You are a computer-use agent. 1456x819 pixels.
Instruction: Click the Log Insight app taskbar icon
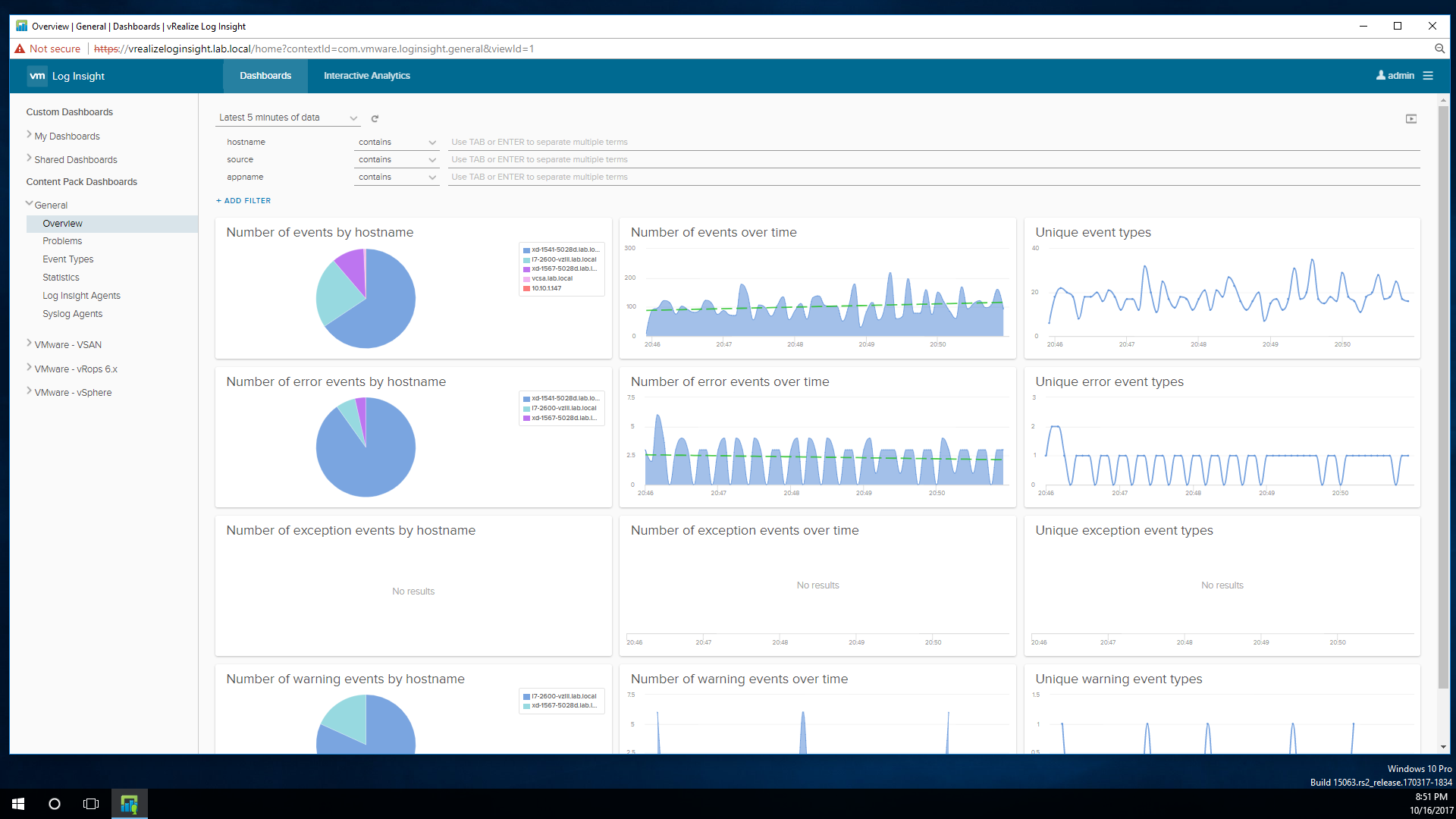point(130,804)
